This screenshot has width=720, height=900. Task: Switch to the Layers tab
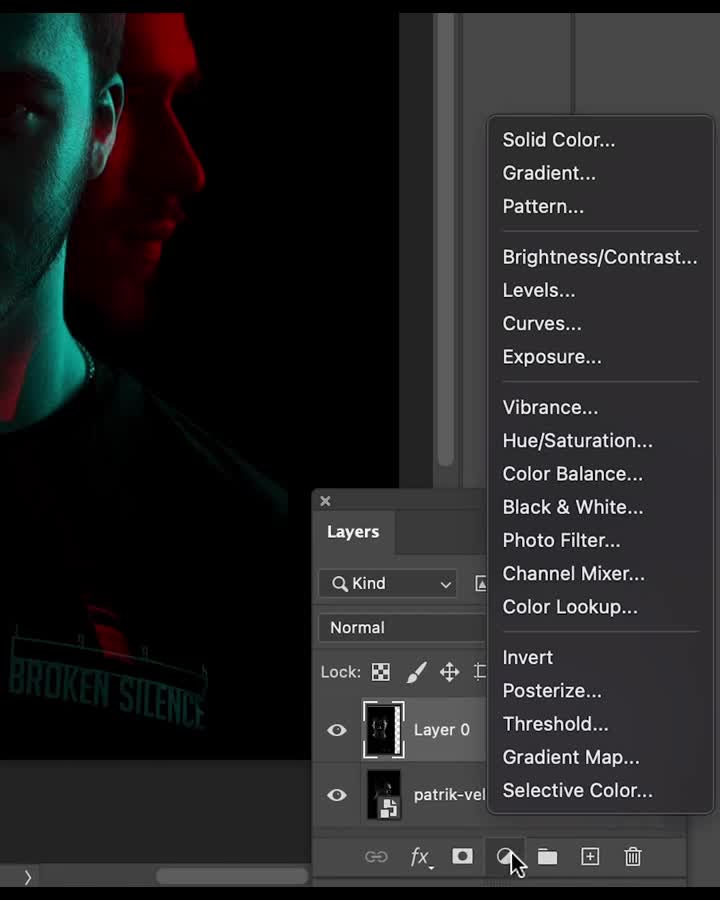(x=353, y=532)
